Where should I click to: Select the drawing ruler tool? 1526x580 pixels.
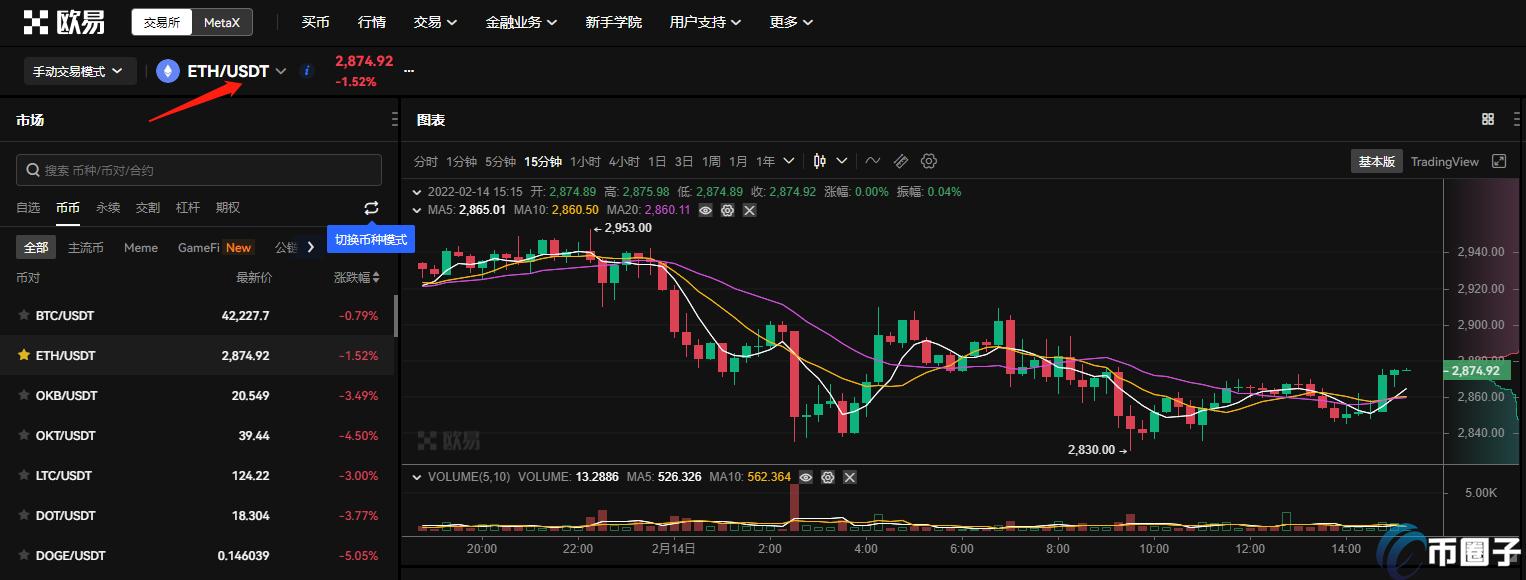point(901,161)
